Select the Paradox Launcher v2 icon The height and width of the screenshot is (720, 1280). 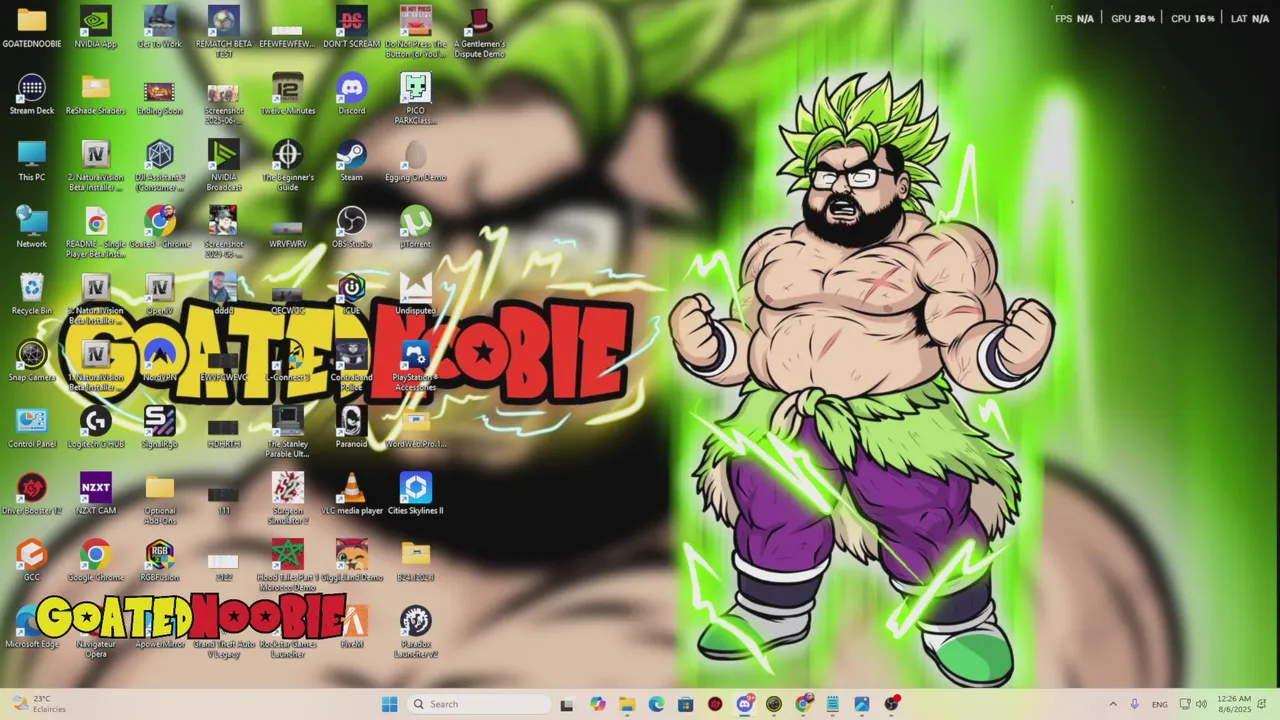(416, 632)
